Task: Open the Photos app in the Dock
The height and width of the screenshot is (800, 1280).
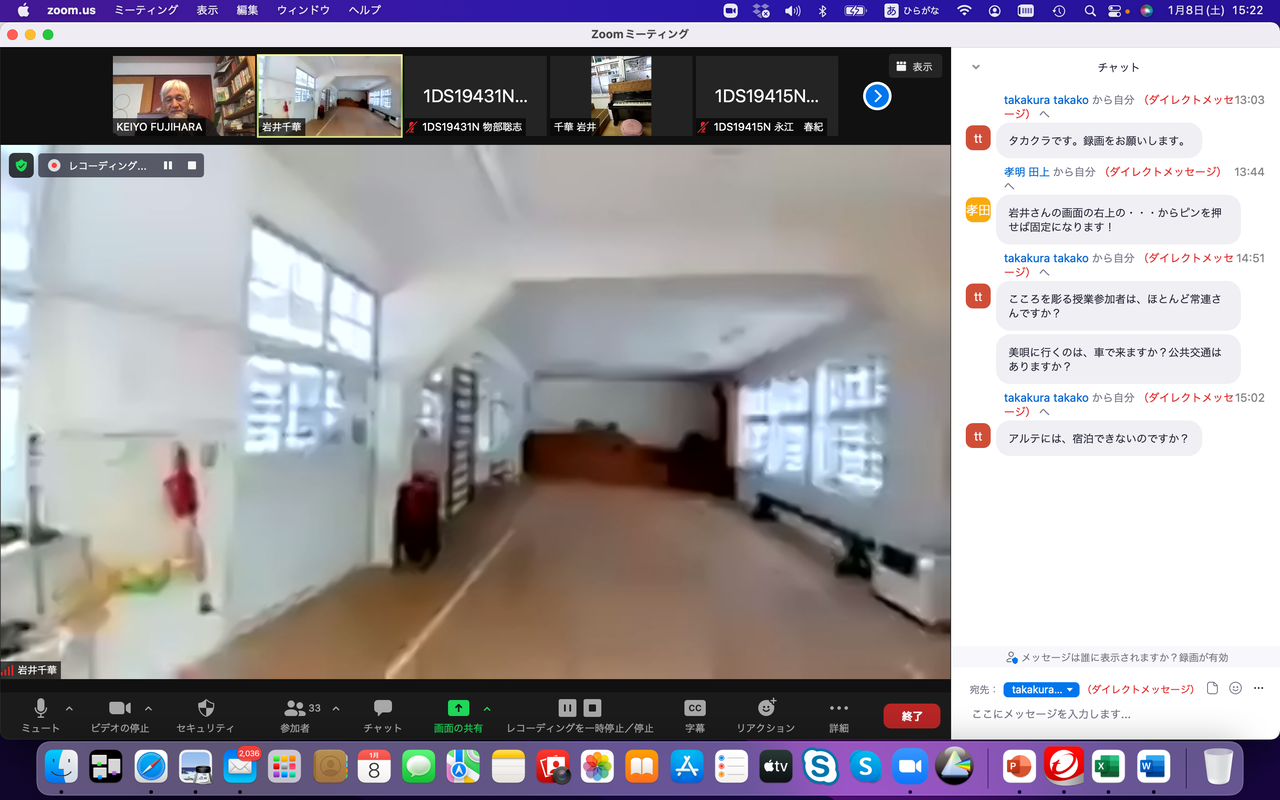Action: coord(597,767)
